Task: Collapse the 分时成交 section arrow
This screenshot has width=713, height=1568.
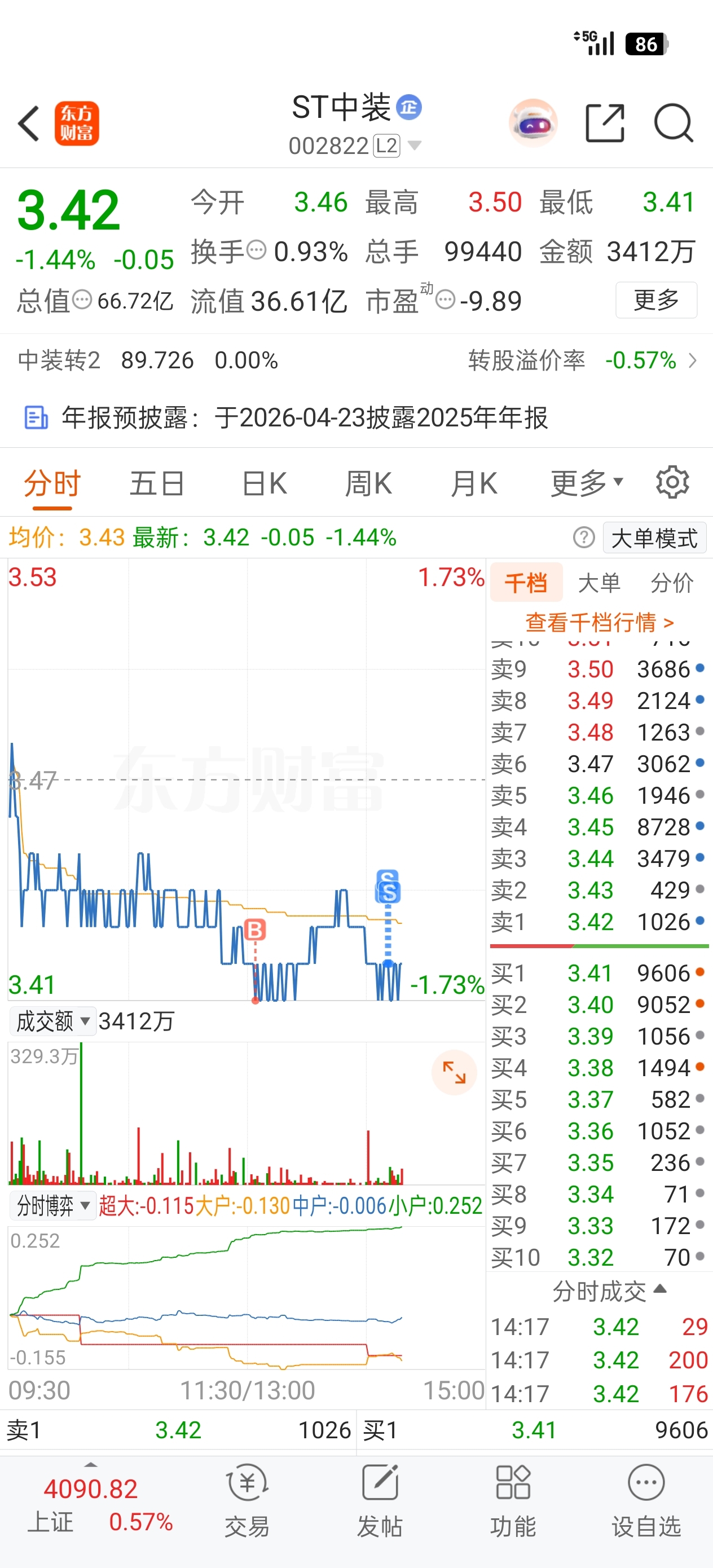Action: coord(660,1289)
